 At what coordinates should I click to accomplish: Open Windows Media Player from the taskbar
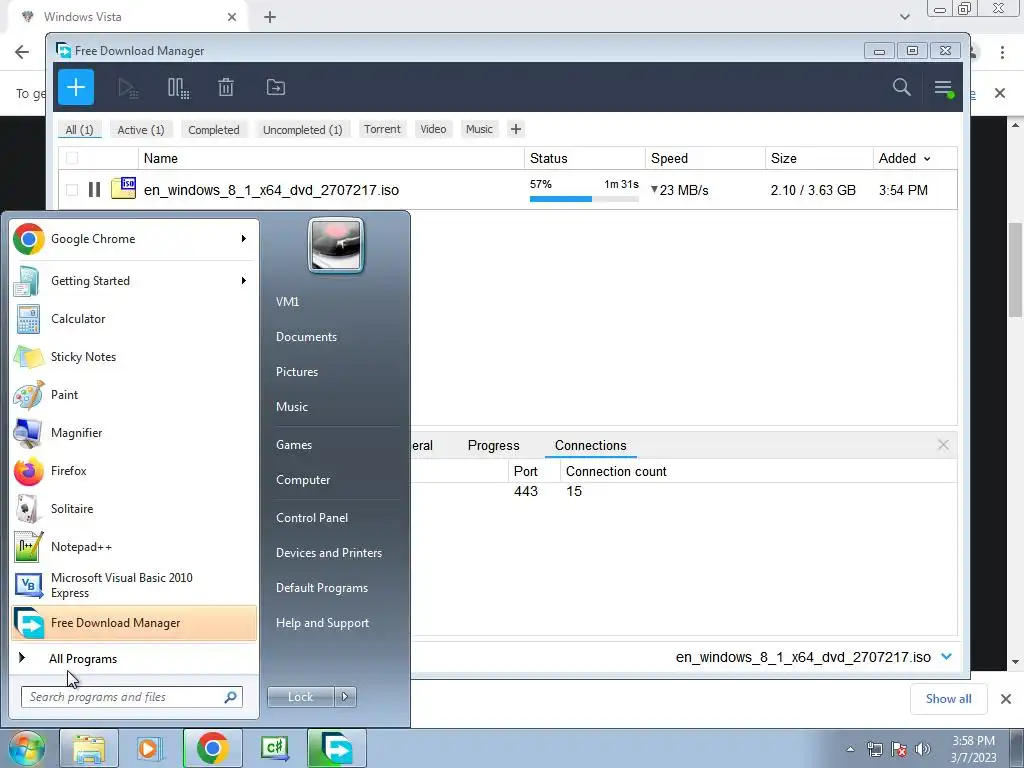pyautogui.click(x=150, y=748)
